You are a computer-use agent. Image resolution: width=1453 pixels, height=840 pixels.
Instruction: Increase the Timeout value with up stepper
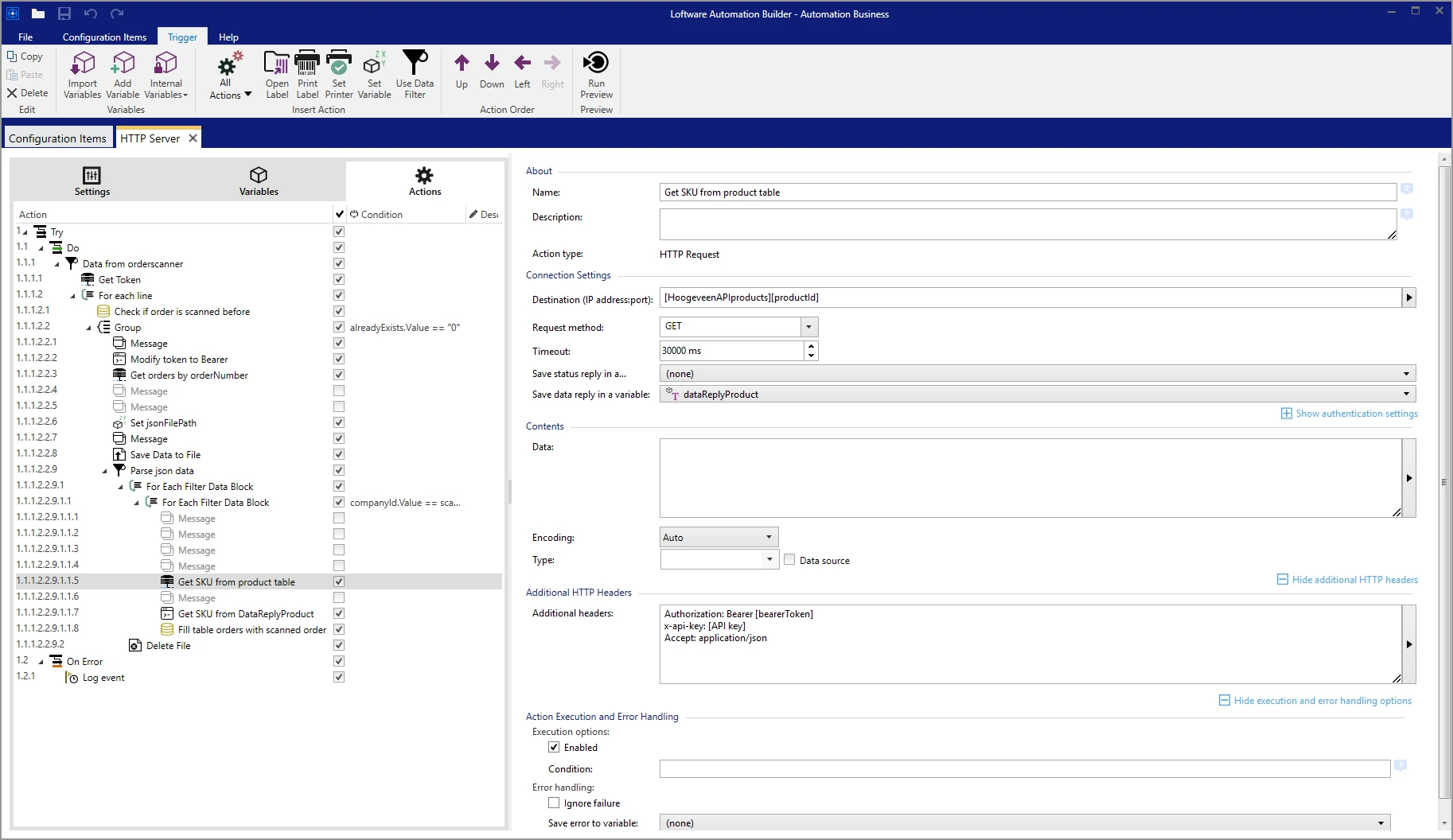point(811,346)
